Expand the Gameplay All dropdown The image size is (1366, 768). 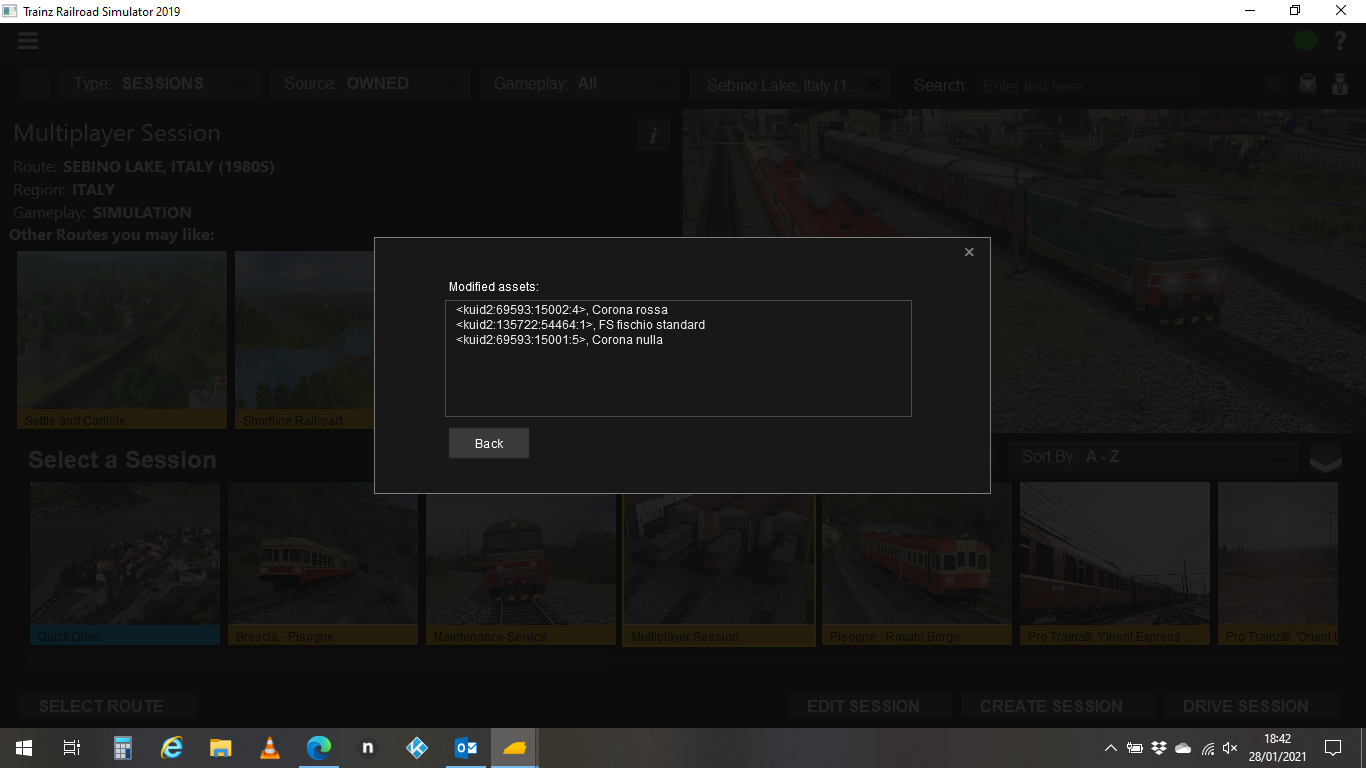pyautogui.click(x=579, y=84)
